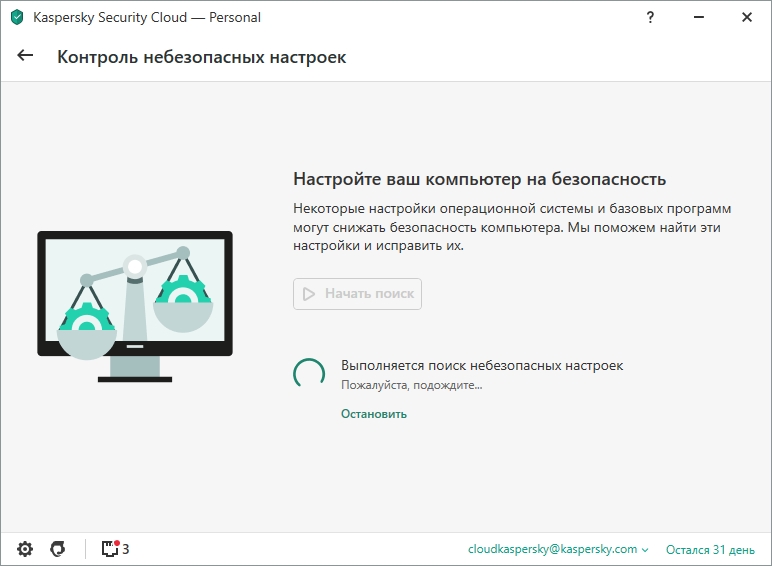Click the Остановить link

click(374, 414)
